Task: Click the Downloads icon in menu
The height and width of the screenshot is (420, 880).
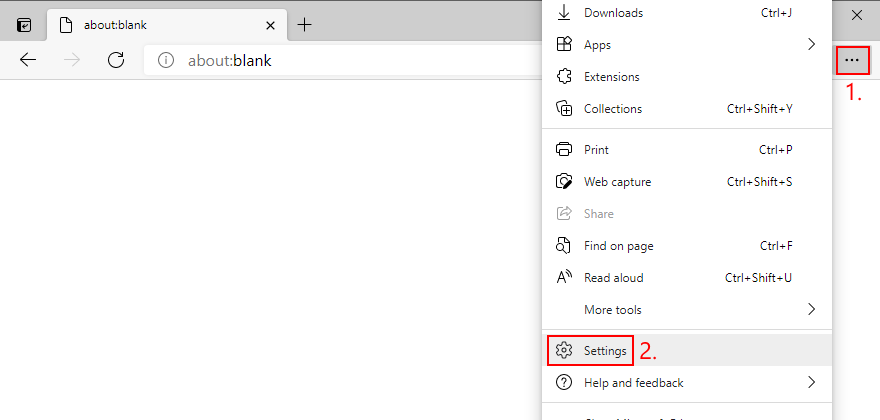Action: click(x=564, y=13)
